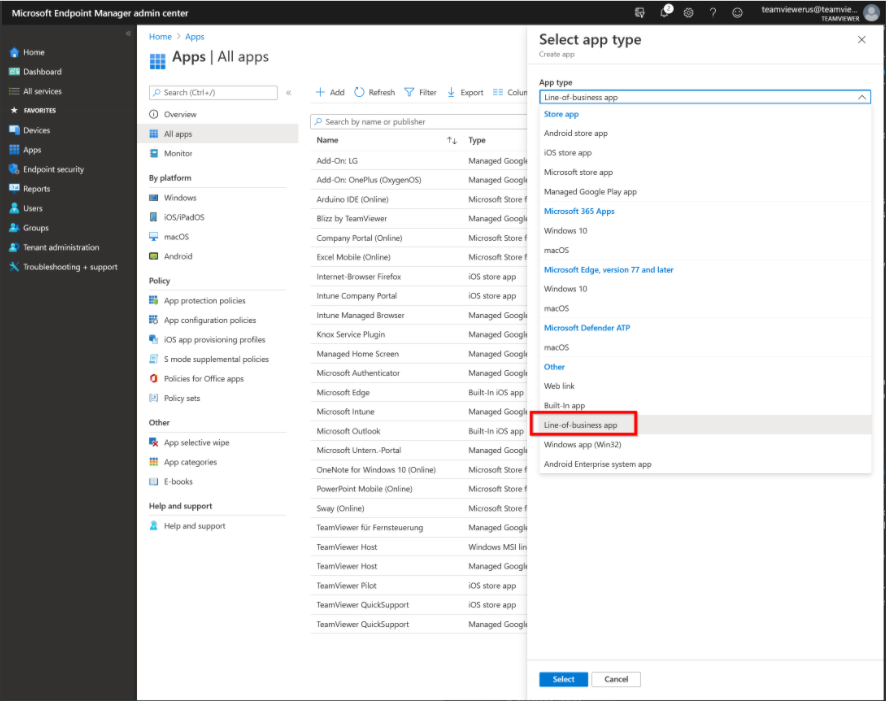Open App categories icon
Viewport: 886px width, 701px height.
click(x=154, y=461)
